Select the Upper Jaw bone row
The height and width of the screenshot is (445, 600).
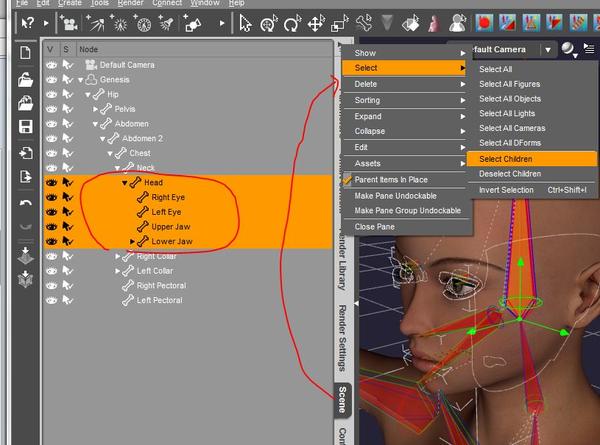[188, 227]
